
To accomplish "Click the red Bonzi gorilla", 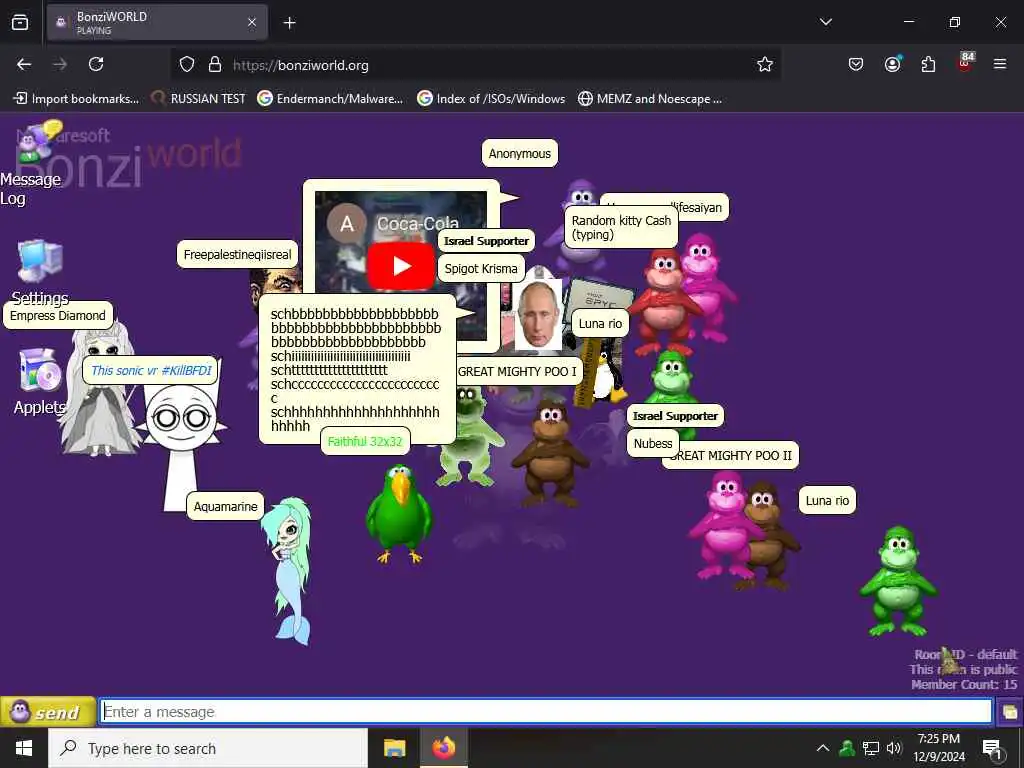I will (x=664, y=302).
